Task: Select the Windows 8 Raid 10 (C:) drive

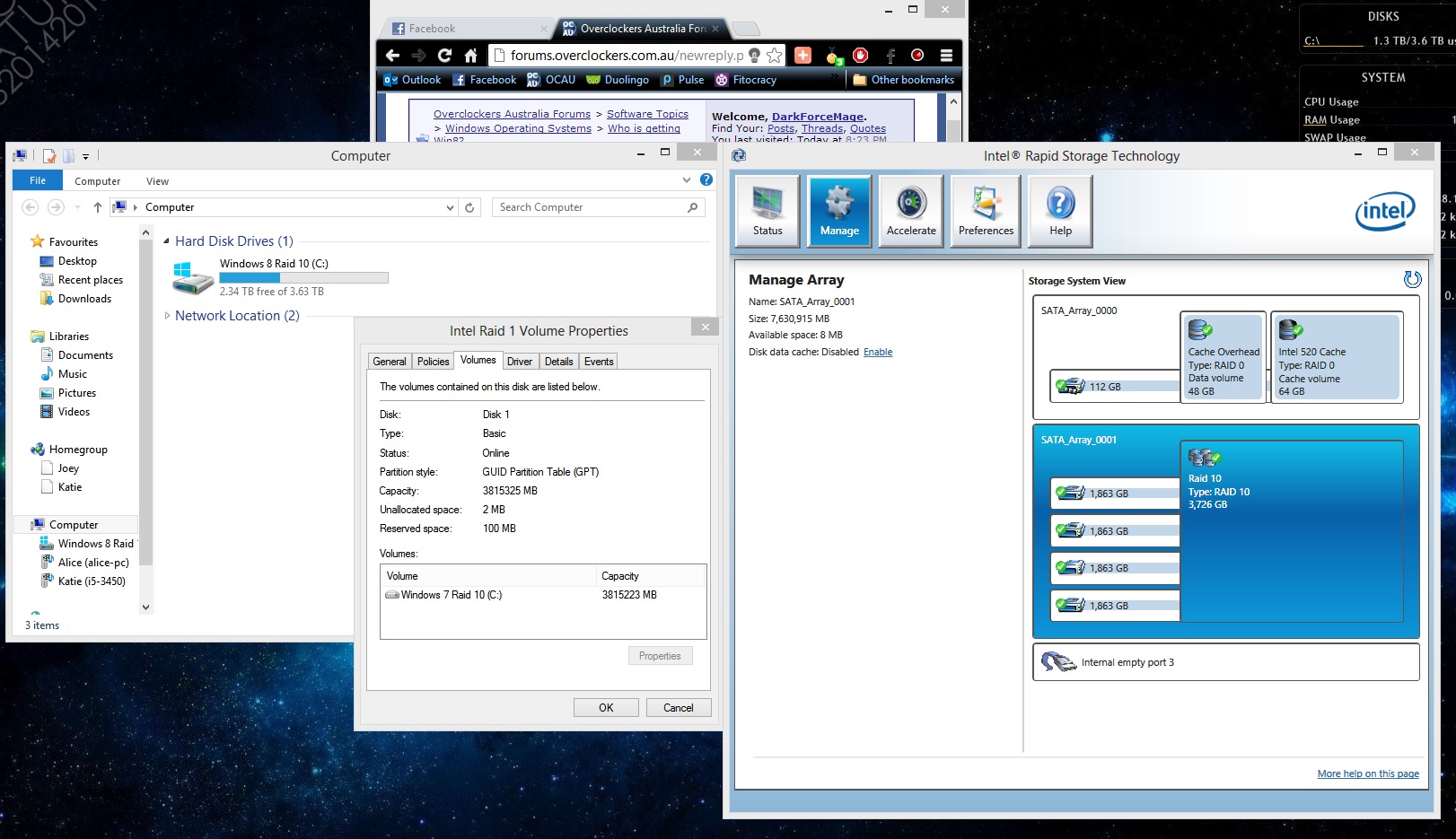Action: (x=280, y=277)
